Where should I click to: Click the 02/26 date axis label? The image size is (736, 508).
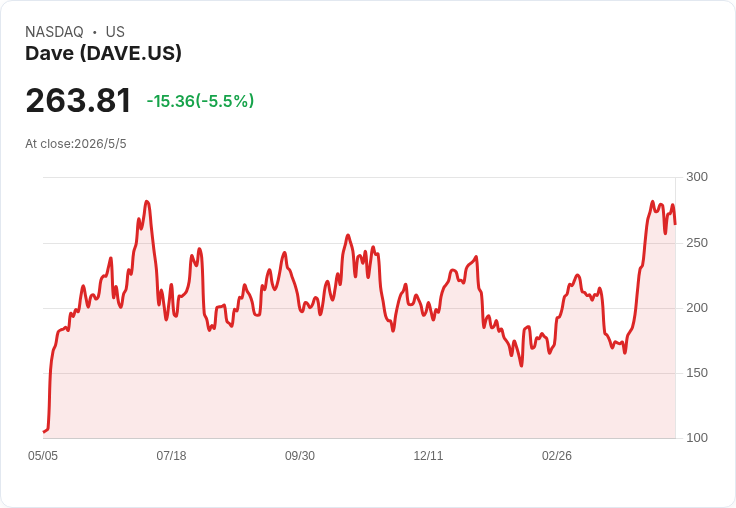(557, 455)
